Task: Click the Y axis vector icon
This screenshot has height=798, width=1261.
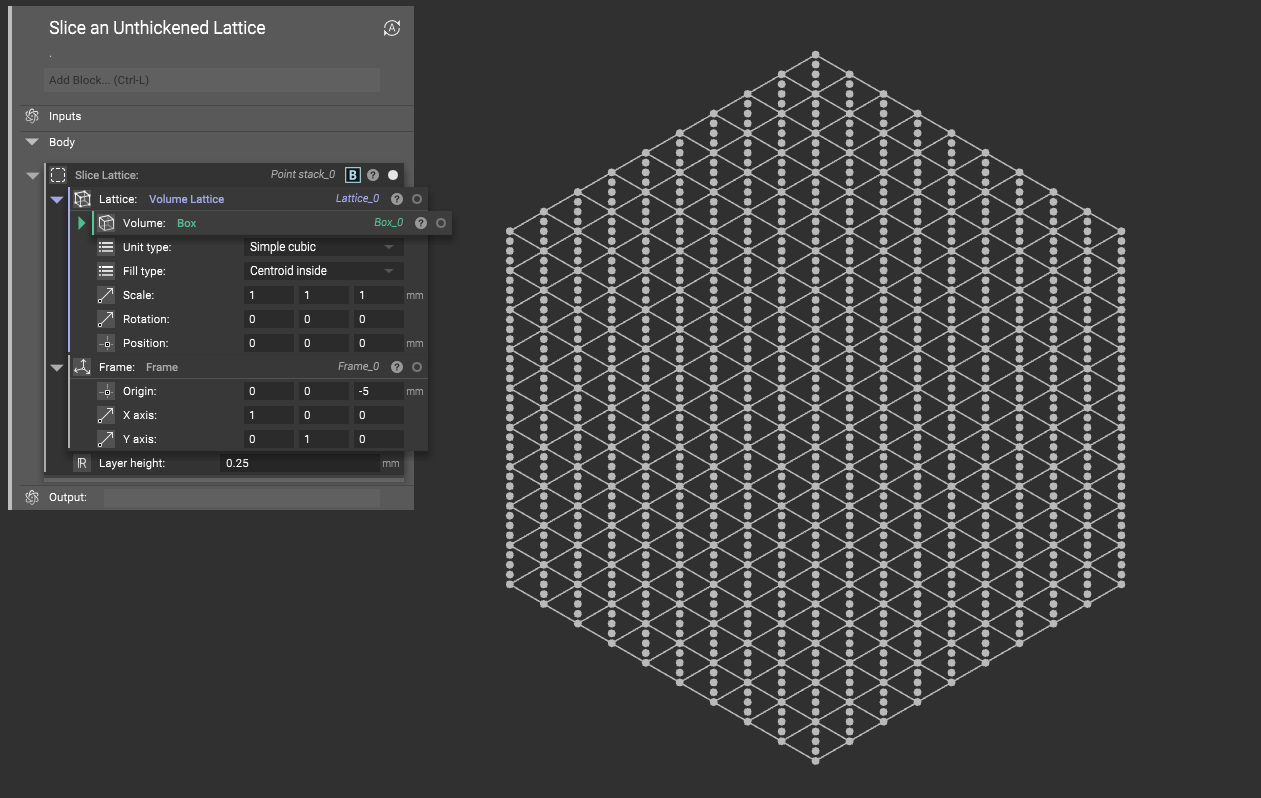Action: [106, 439]
